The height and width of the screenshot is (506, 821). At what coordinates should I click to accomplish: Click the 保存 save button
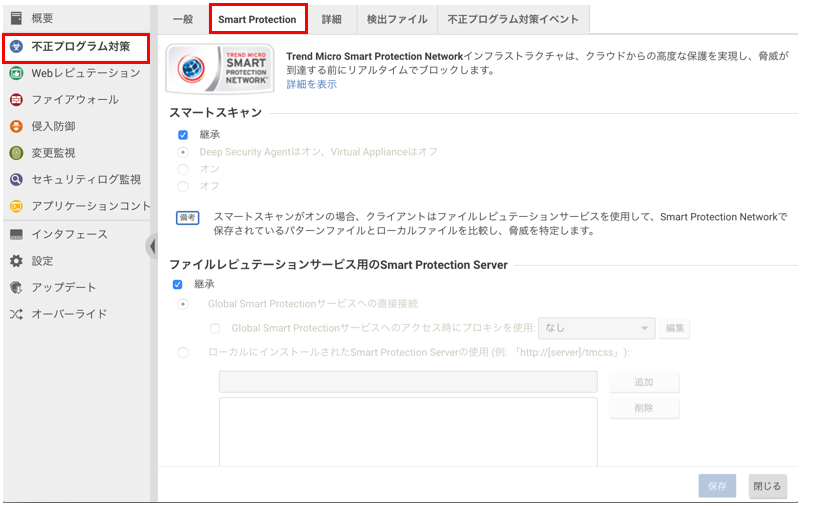click(x=717, y=486)
